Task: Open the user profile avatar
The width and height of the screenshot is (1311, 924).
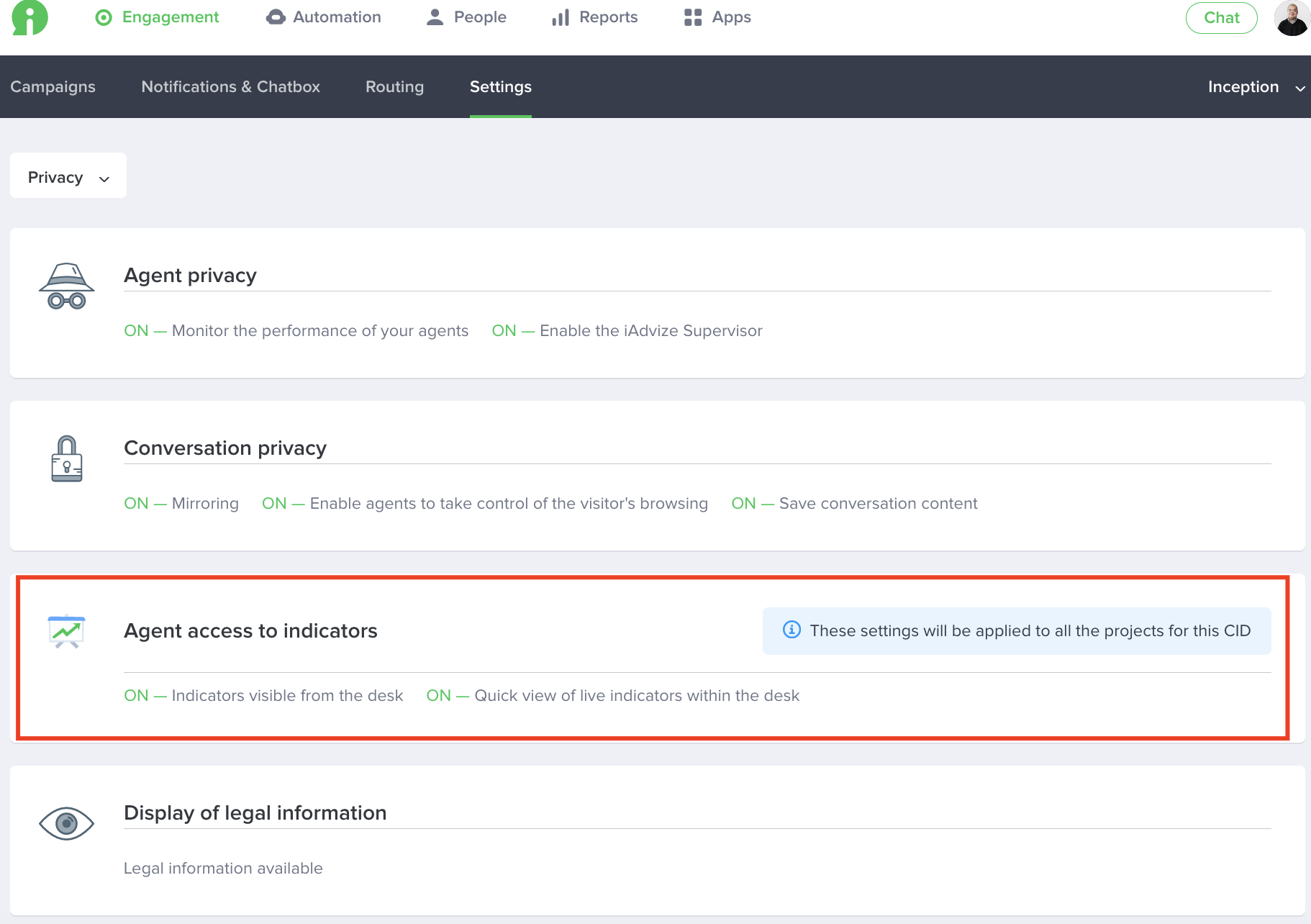Action: 1292,18
